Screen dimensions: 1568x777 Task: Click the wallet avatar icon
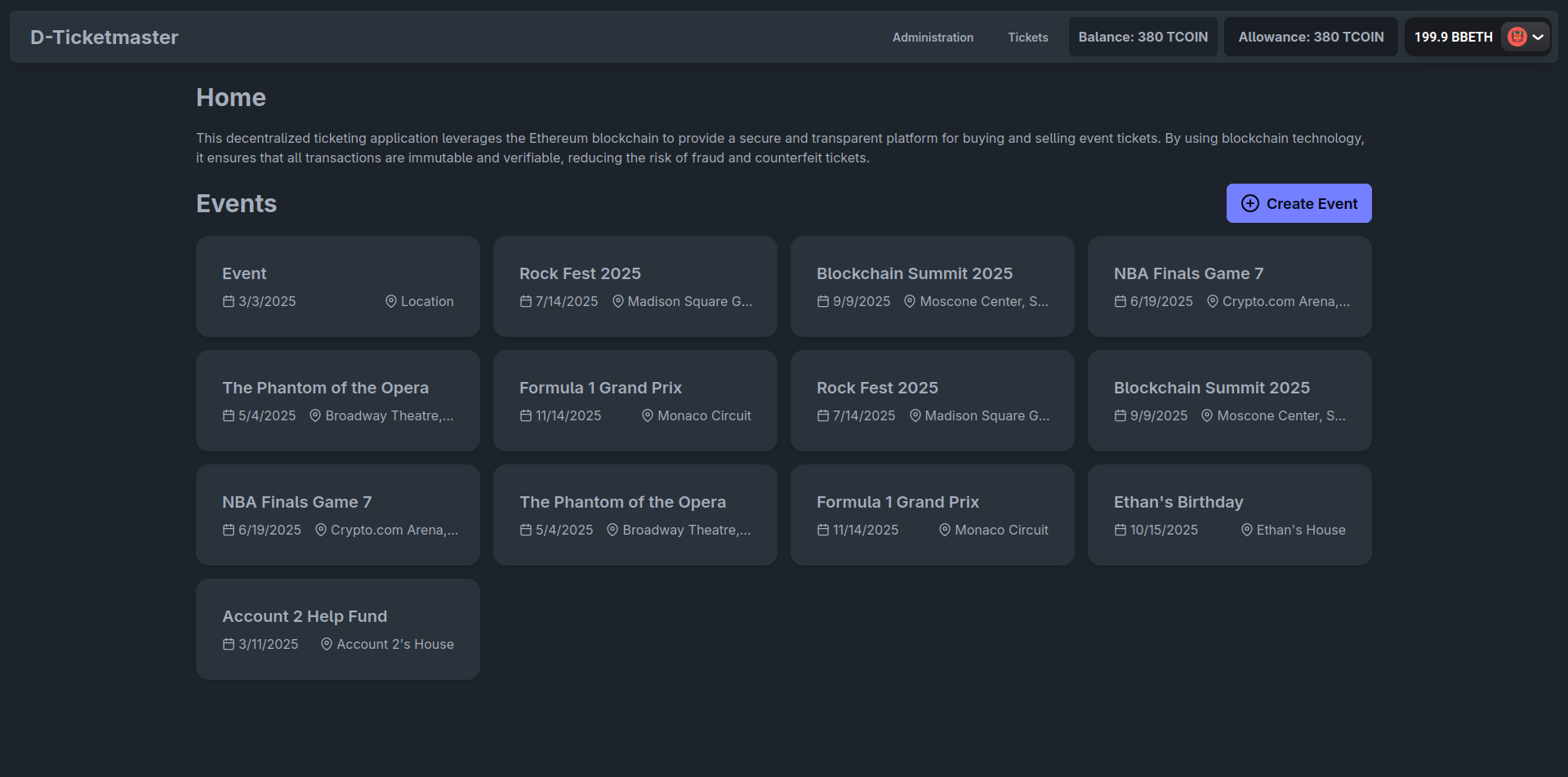tap(1517, 37)
